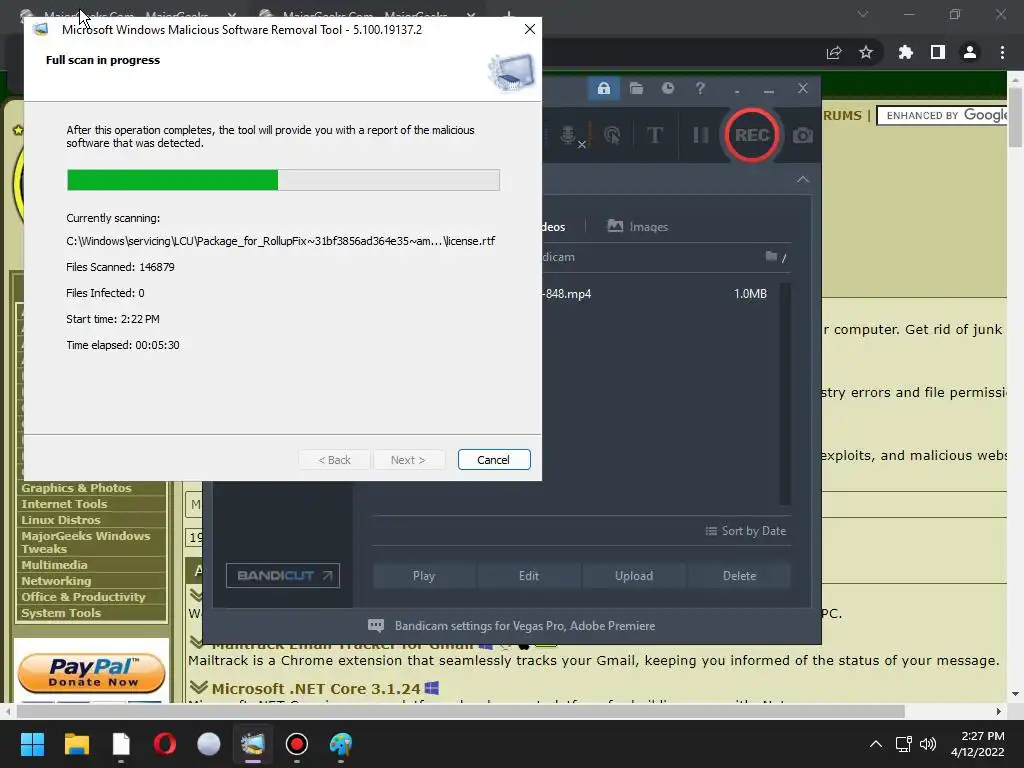Switch to Images tab in Bandicam
The width and height of the screenshot is (1024, 768).
point(637,227)
